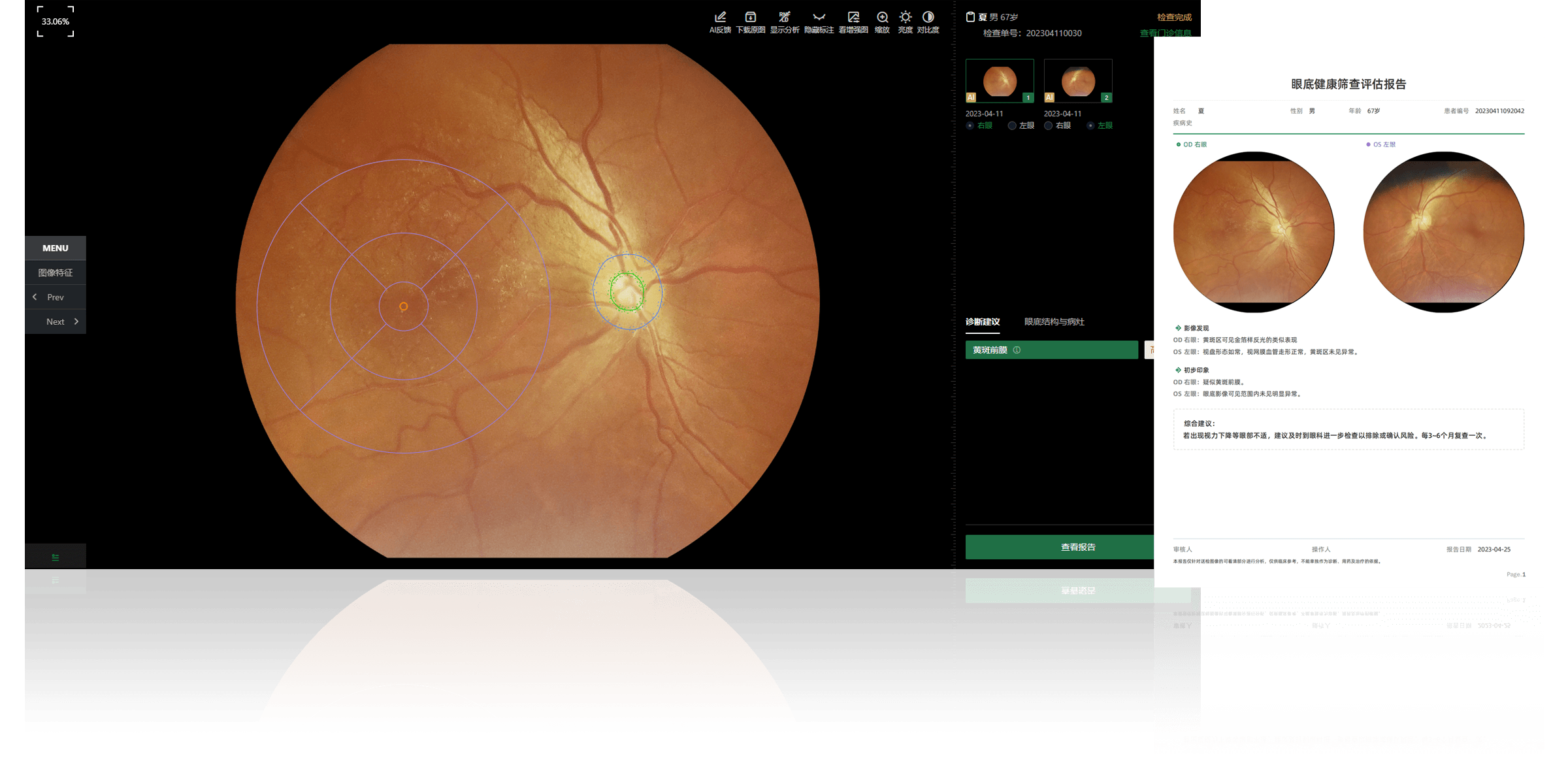
Task: Click the 初步印象 heading in report
Action: (x=1196, y=370)
